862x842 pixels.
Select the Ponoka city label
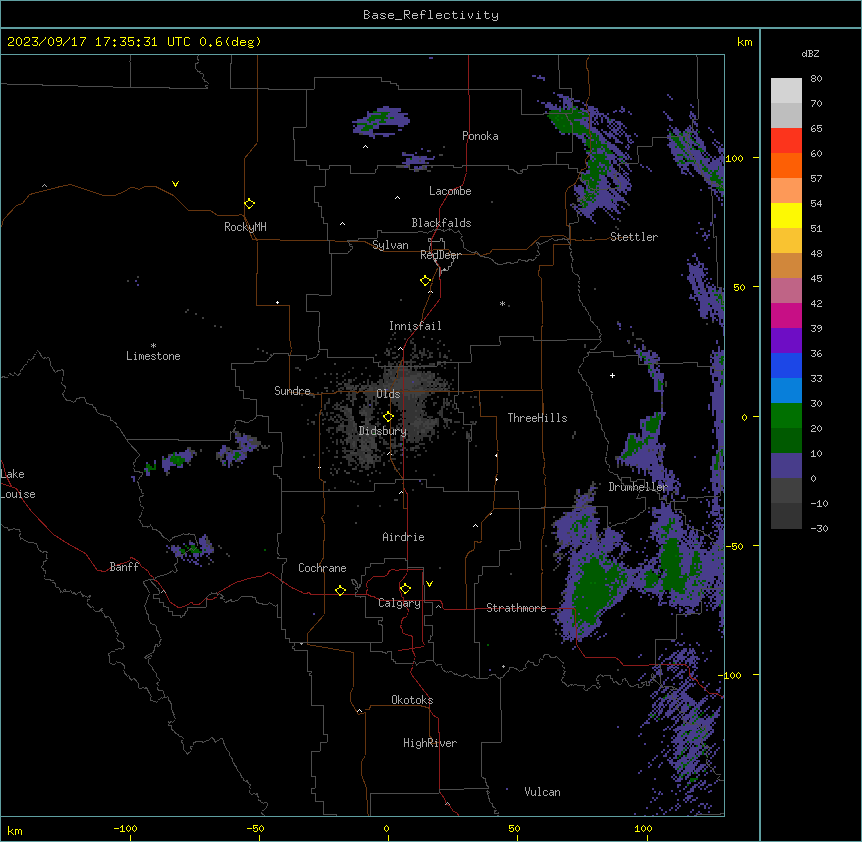click(480, 136)
